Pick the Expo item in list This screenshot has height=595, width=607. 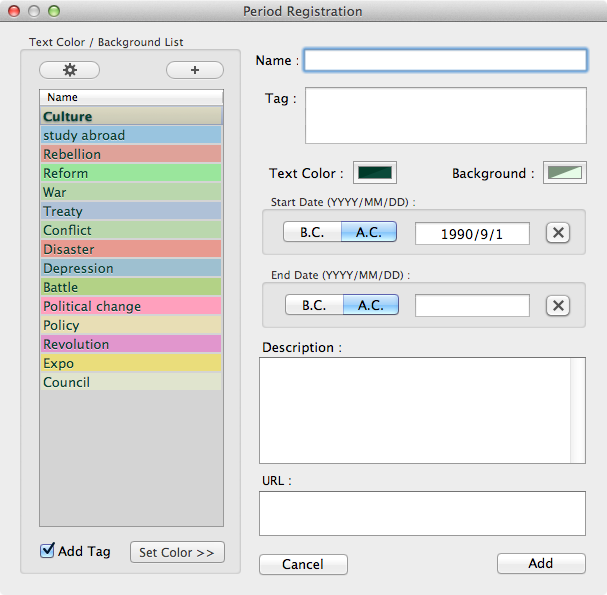pos(130,363)
